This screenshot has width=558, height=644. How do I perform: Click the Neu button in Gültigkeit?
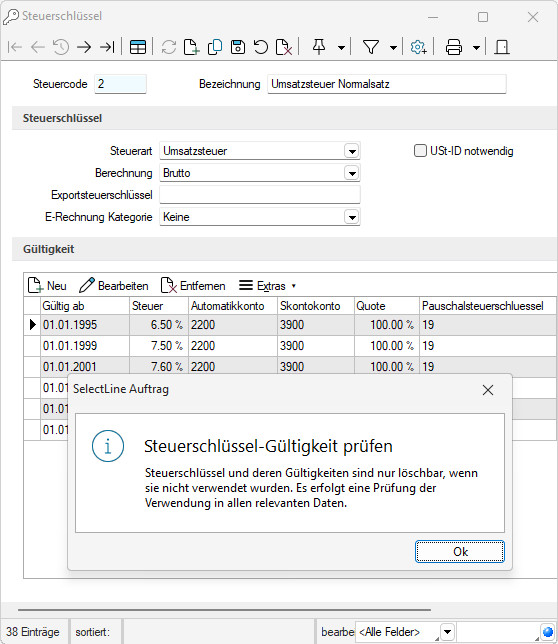pos(47,285)
